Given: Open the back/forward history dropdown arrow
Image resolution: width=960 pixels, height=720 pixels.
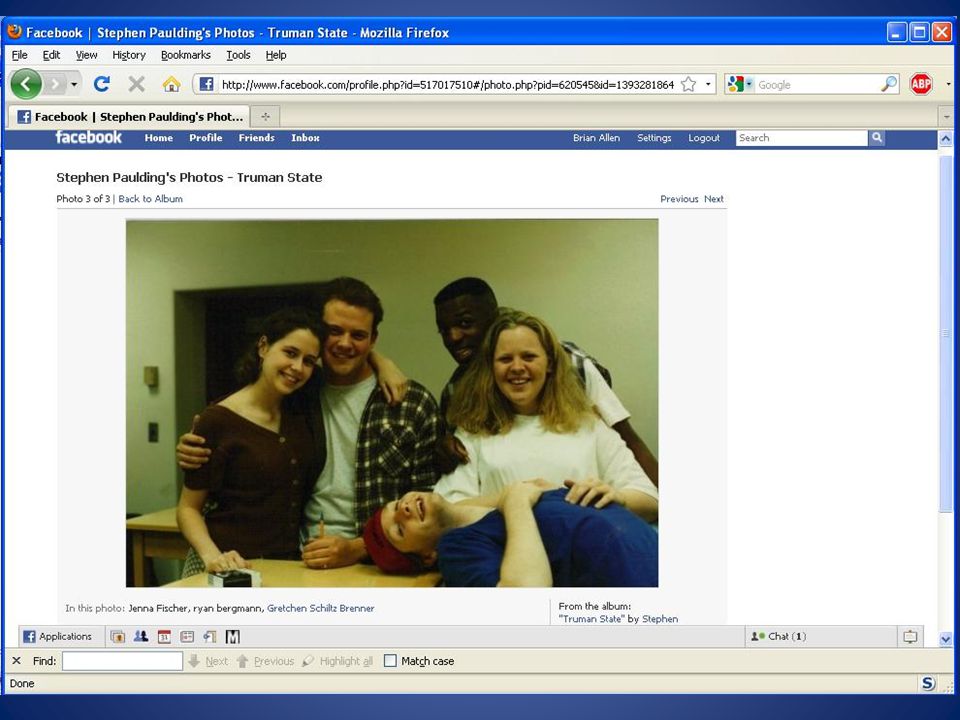Looking at the screenshot, I should coord(74,84).
